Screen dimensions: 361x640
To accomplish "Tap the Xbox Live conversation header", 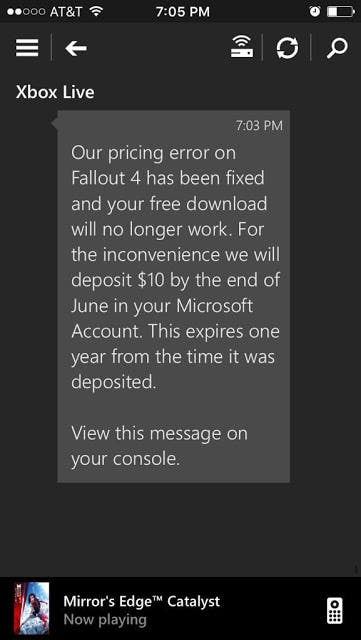I will click(55, 92).
